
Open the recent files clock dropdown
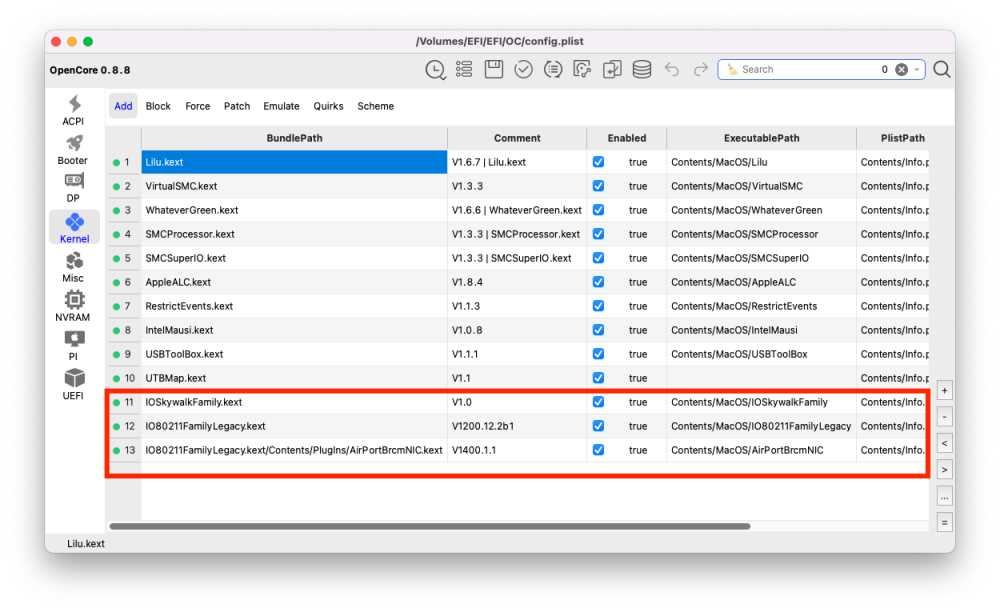pyautogui.click(x=435, y=69)
